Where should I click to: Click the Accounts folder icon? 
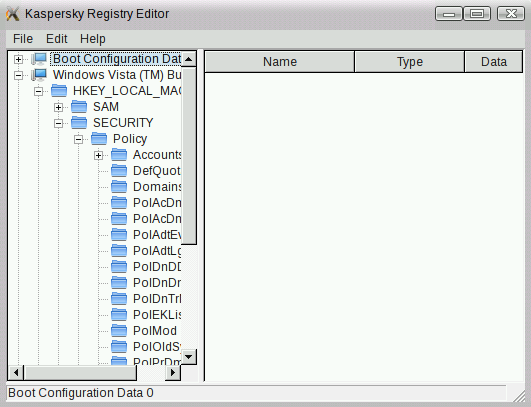click(x=119, y=155)
